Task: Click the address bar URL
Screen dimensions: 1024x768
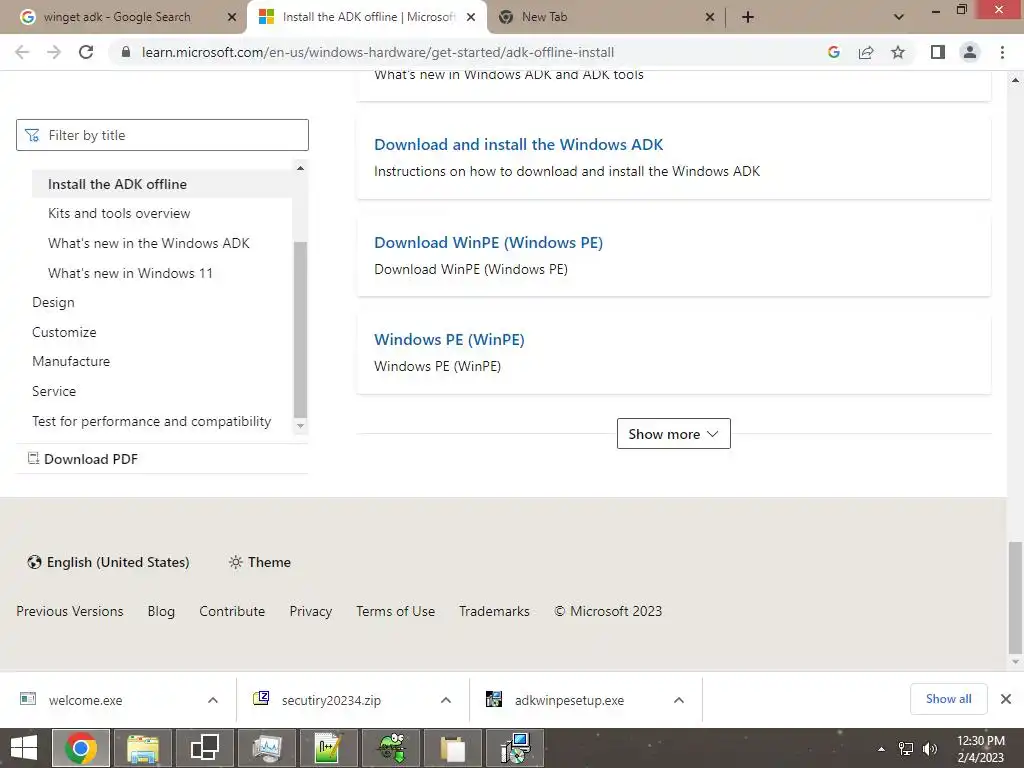Action: coord(377,52)
